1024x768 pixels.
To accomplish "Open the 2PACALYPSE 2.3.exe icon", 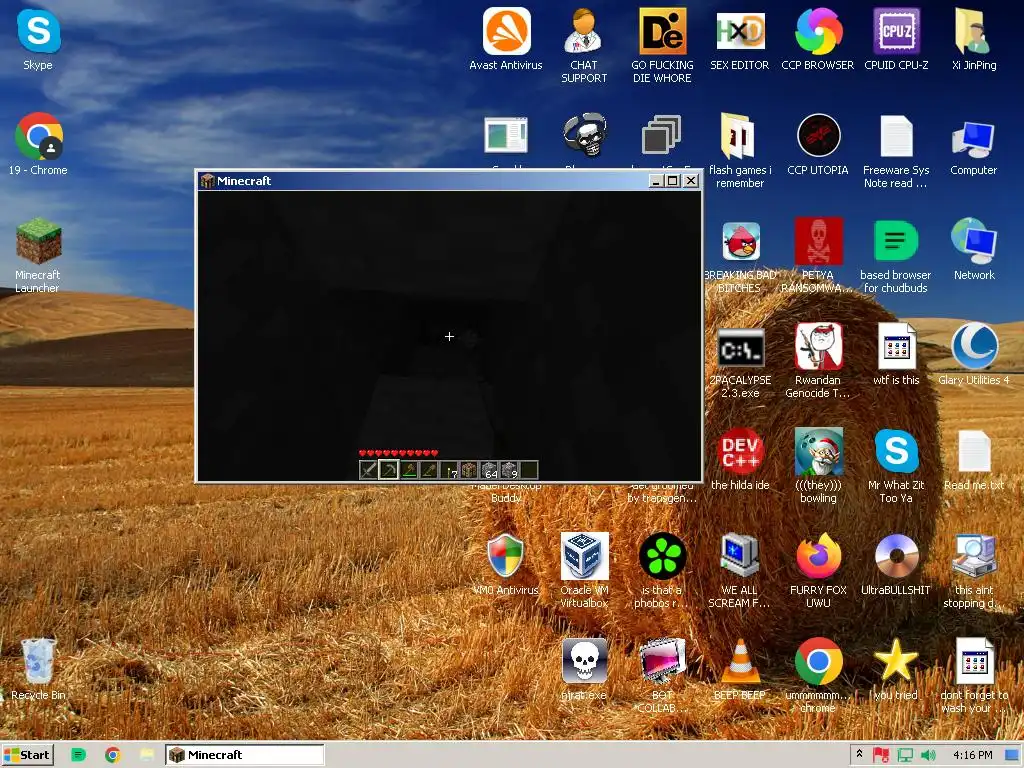I will (x=740, y=361).
